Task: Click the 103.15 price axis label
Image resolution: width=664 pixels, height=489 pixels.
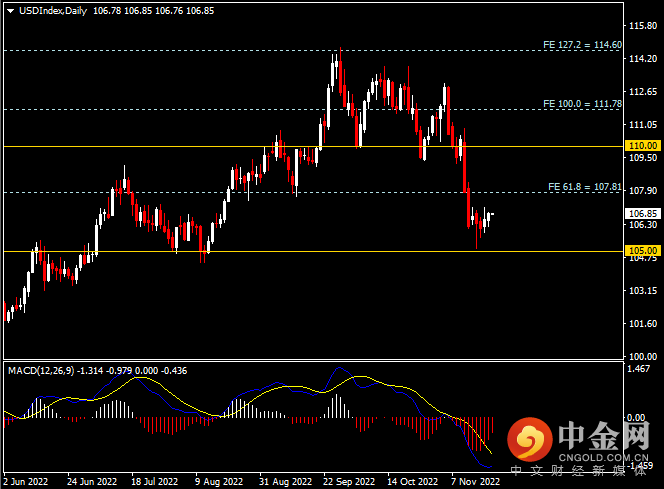Action: (643, 291)
